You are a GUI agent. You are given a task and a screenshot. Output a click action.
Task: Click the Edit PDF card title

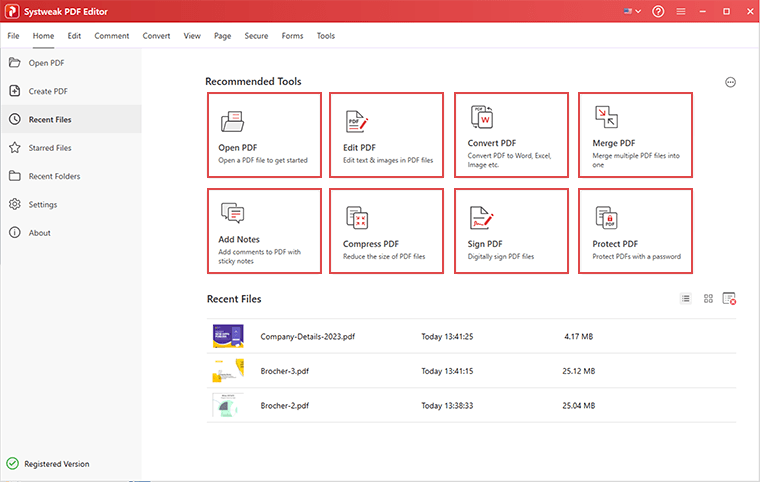pos(359,147)
